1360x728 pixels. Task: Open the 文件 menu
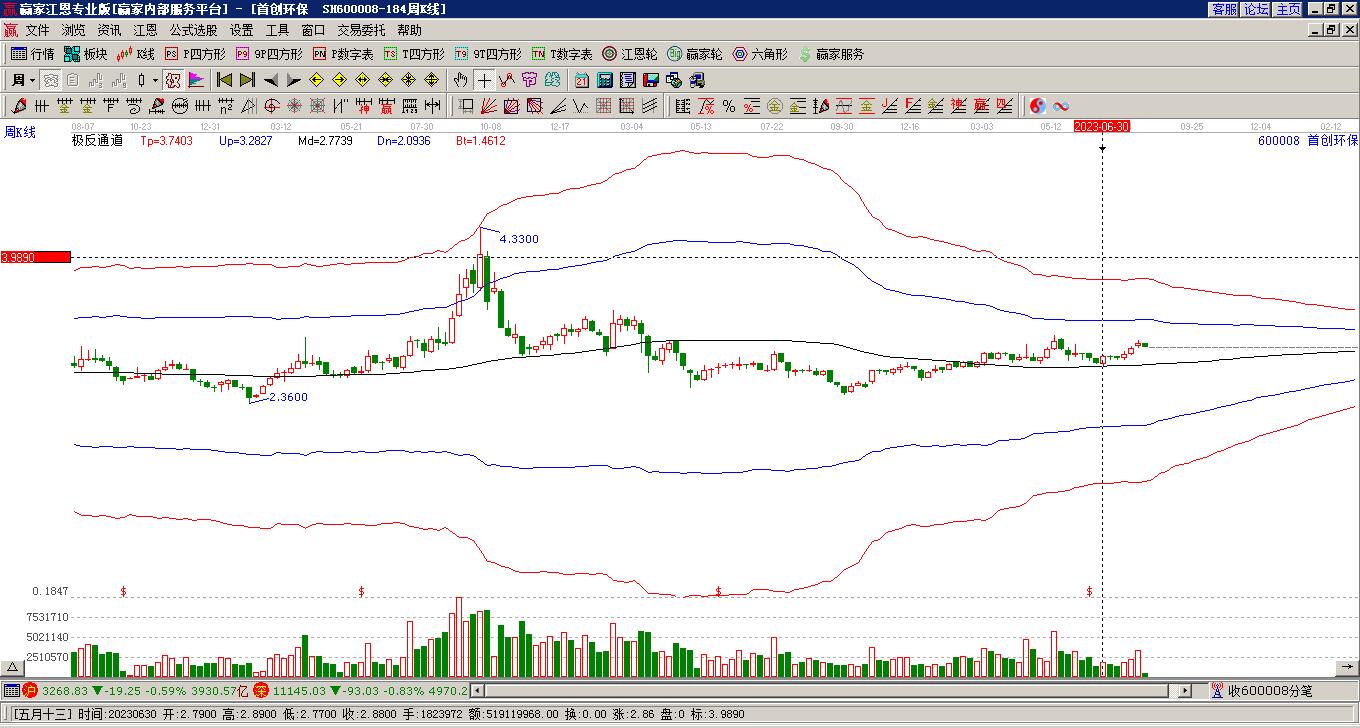tap(37, 31)
